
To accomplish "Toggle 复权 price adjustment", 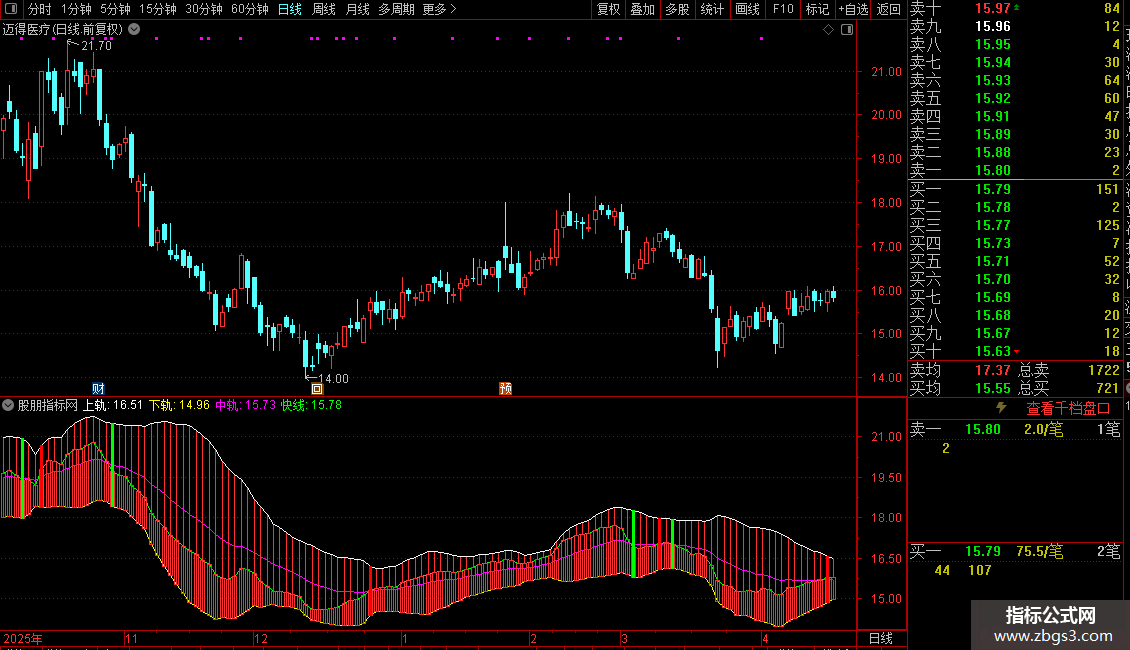I will (608, 9).
